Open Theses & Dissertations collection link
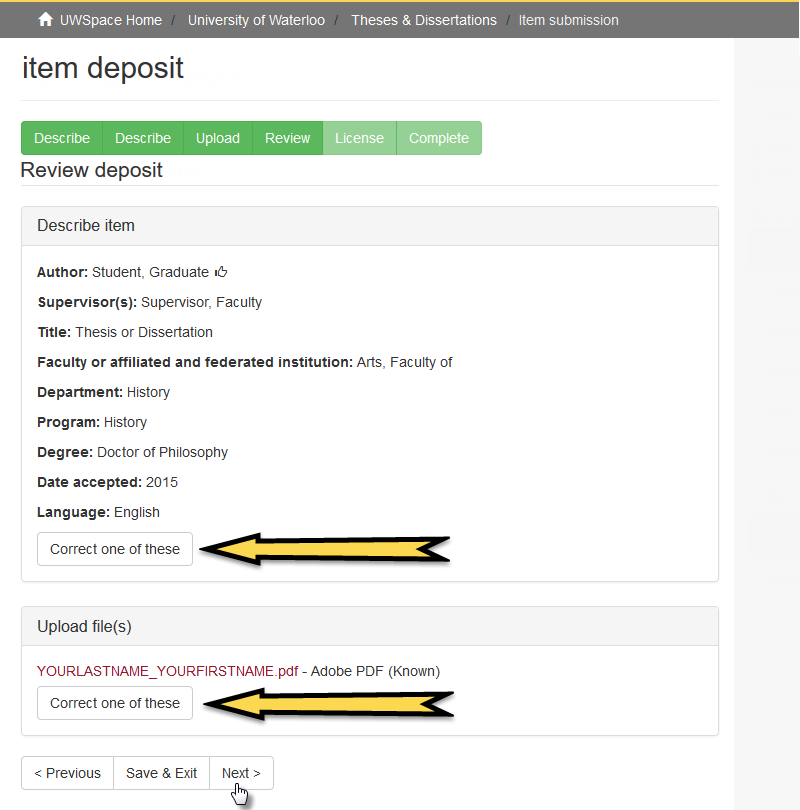This screenshot has height=810, width=800. [x=424, y=19]
